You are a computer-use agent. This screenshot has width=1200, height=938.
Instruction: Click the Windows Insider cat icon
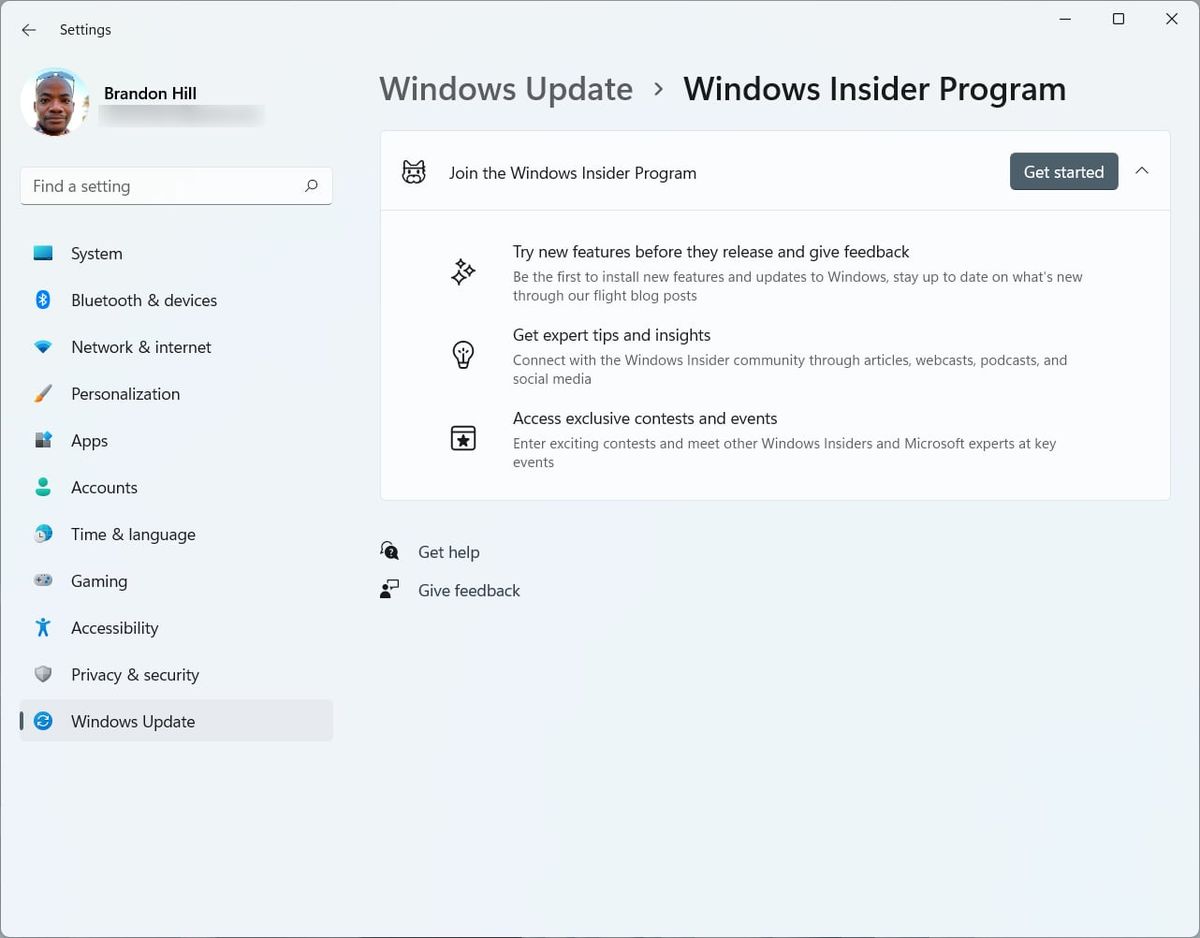[413, 172]
